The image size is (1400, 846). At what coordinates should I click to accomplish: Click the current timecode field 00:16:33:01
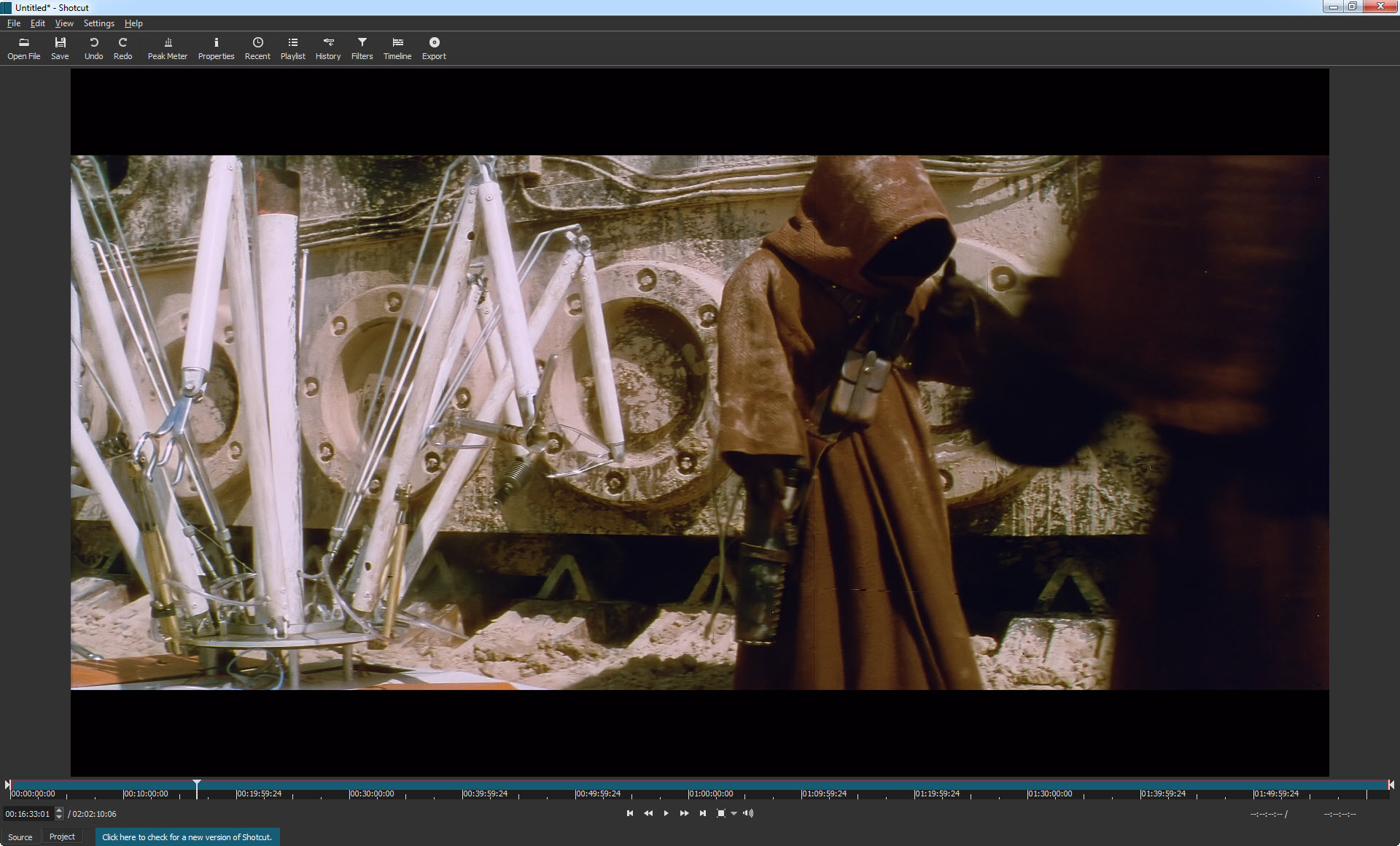coord(28,814)
